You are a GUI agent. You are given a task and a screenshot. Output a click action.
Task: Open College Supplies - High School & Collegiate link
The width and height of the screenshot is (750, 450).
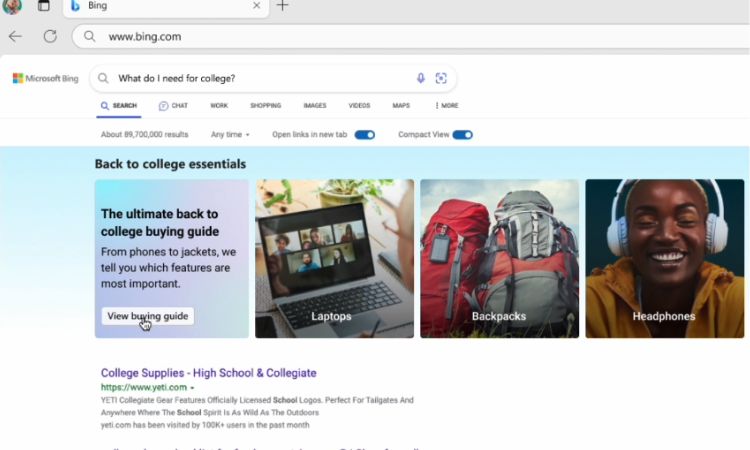209,373
